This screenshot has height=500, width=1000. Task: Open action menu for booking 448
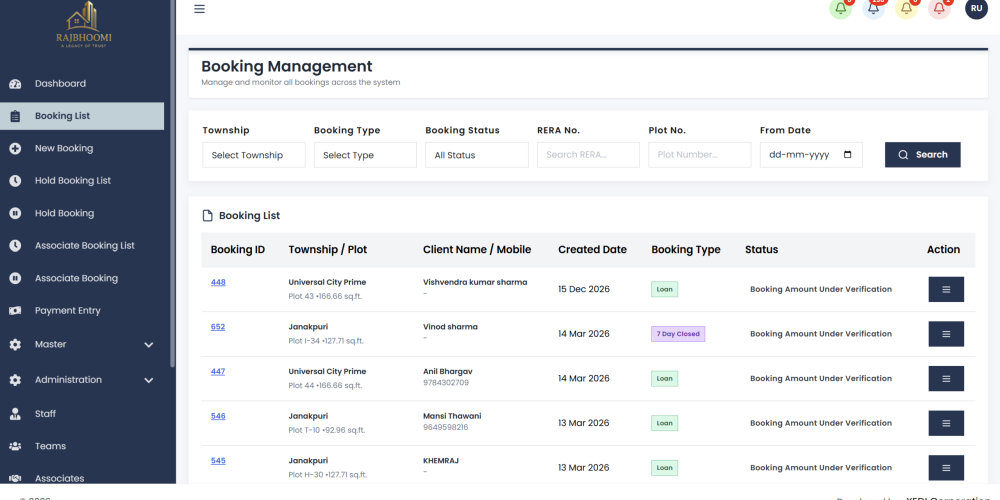pos(945,289)
